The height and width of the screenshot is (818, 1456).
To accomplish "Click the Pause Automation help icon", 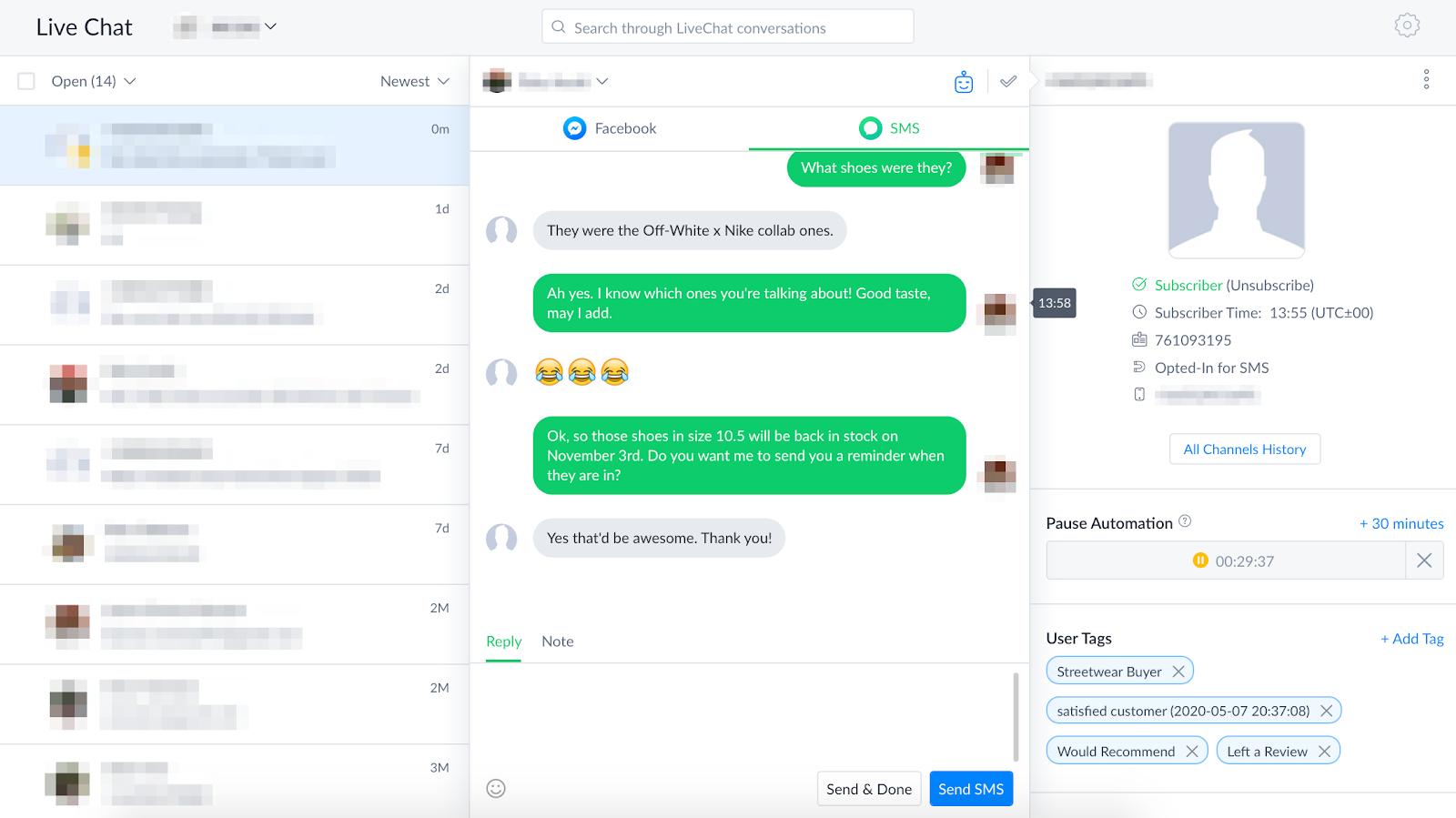I will pos(1185,521).
